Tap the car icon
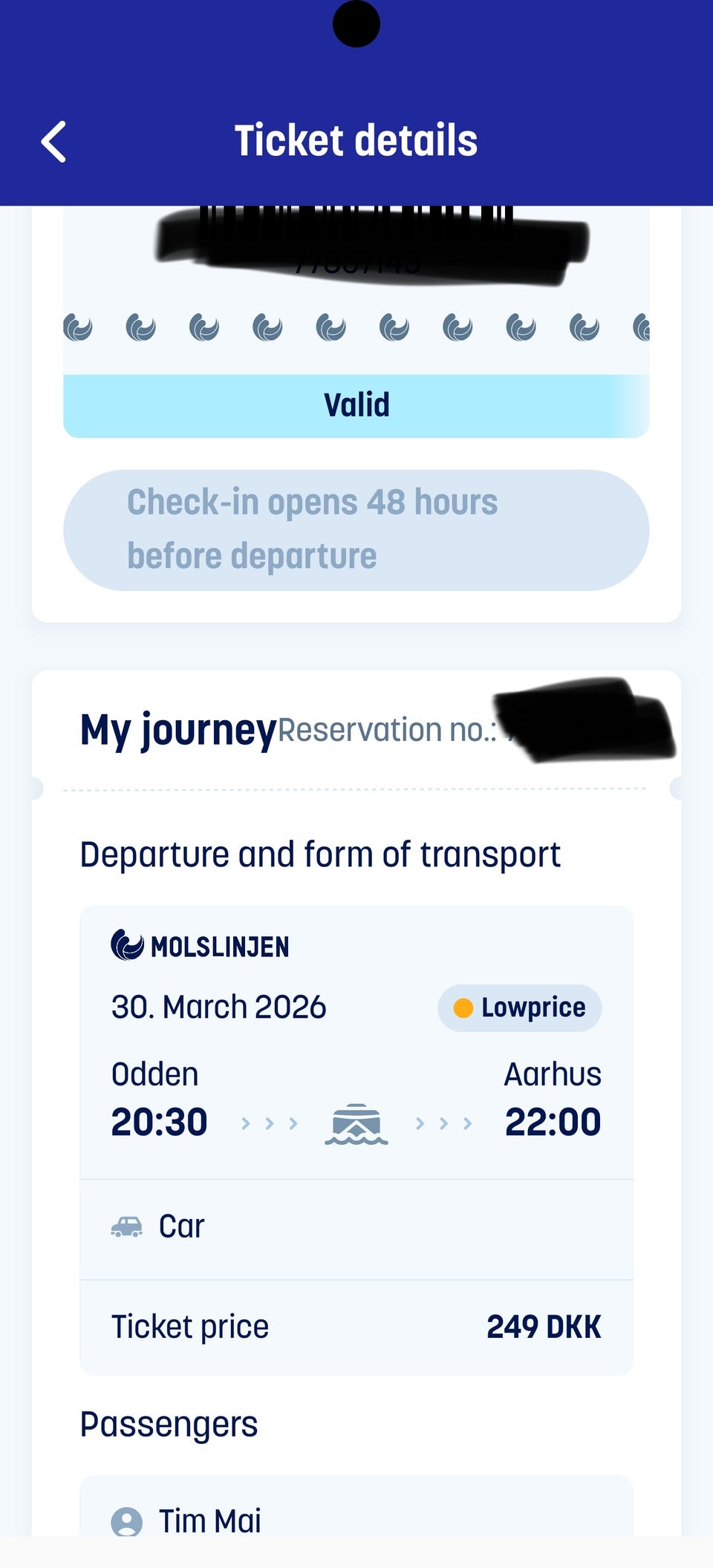713x1568 pixels. click(127, 1226)
